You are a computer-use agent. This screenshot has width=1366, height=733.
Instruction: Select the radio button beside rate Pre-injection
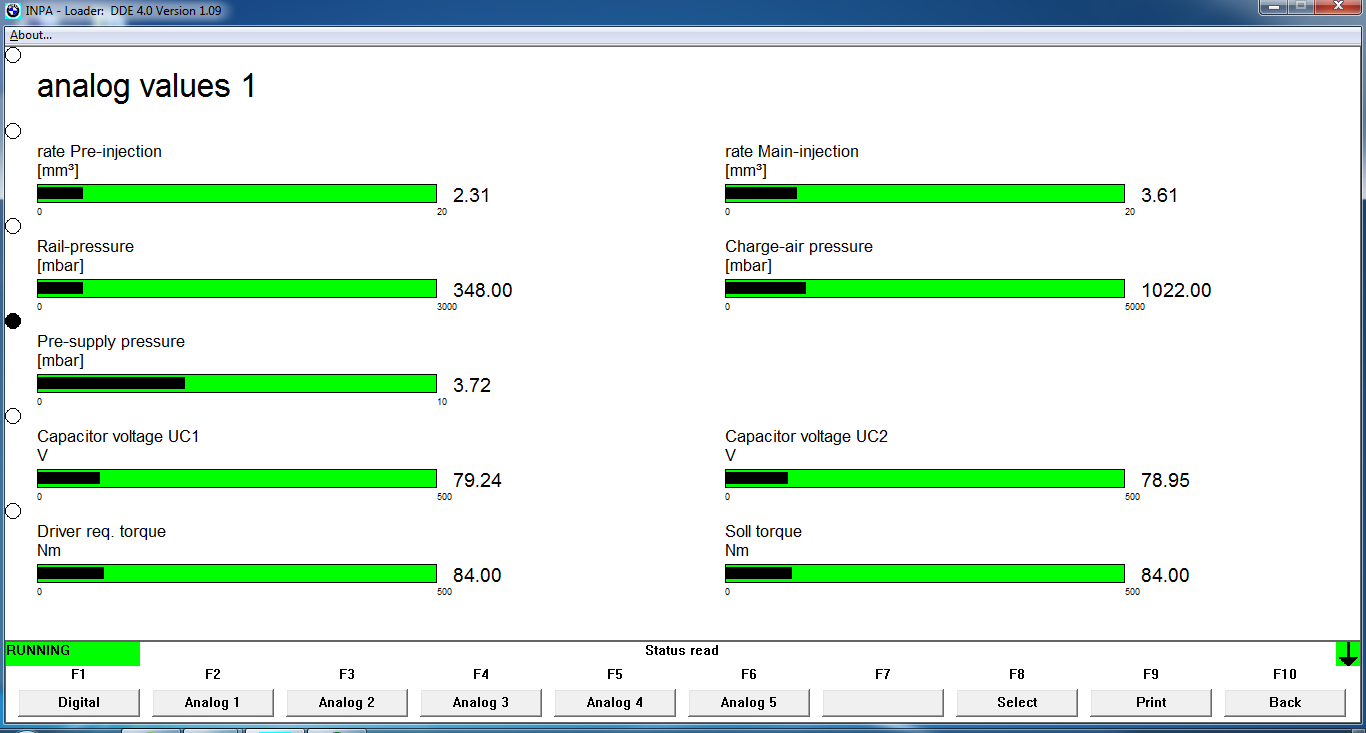[x=13, y=131]
